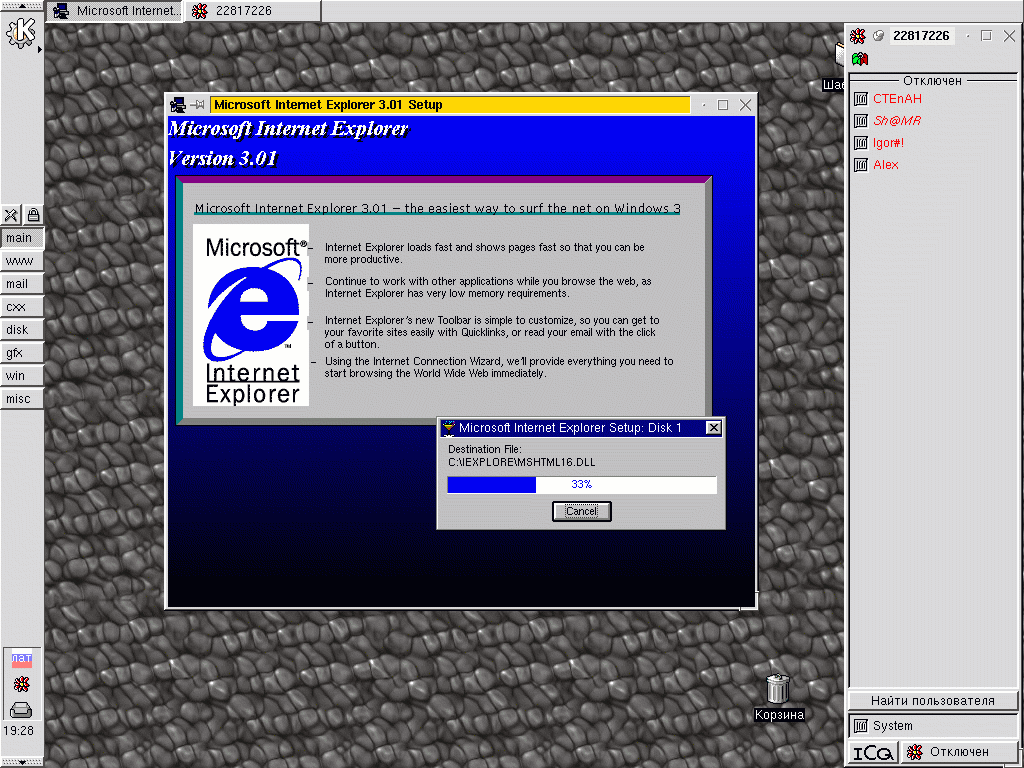Switch to the 'main' virtual desktop
The width and height of the screenshot is (1024, 768).
click(22, 238)
